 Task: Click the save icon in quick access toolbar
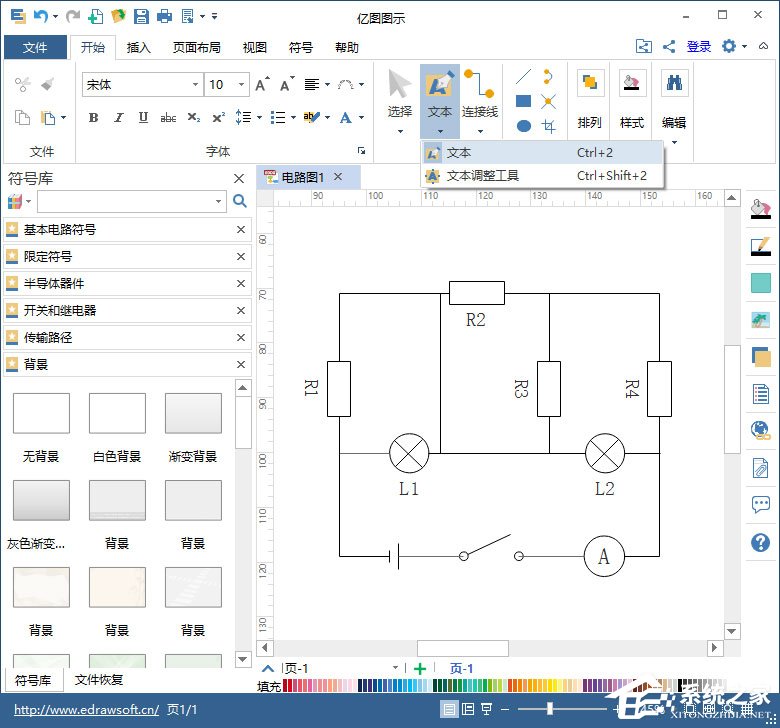pyautogui.click(x=141, y=16)
